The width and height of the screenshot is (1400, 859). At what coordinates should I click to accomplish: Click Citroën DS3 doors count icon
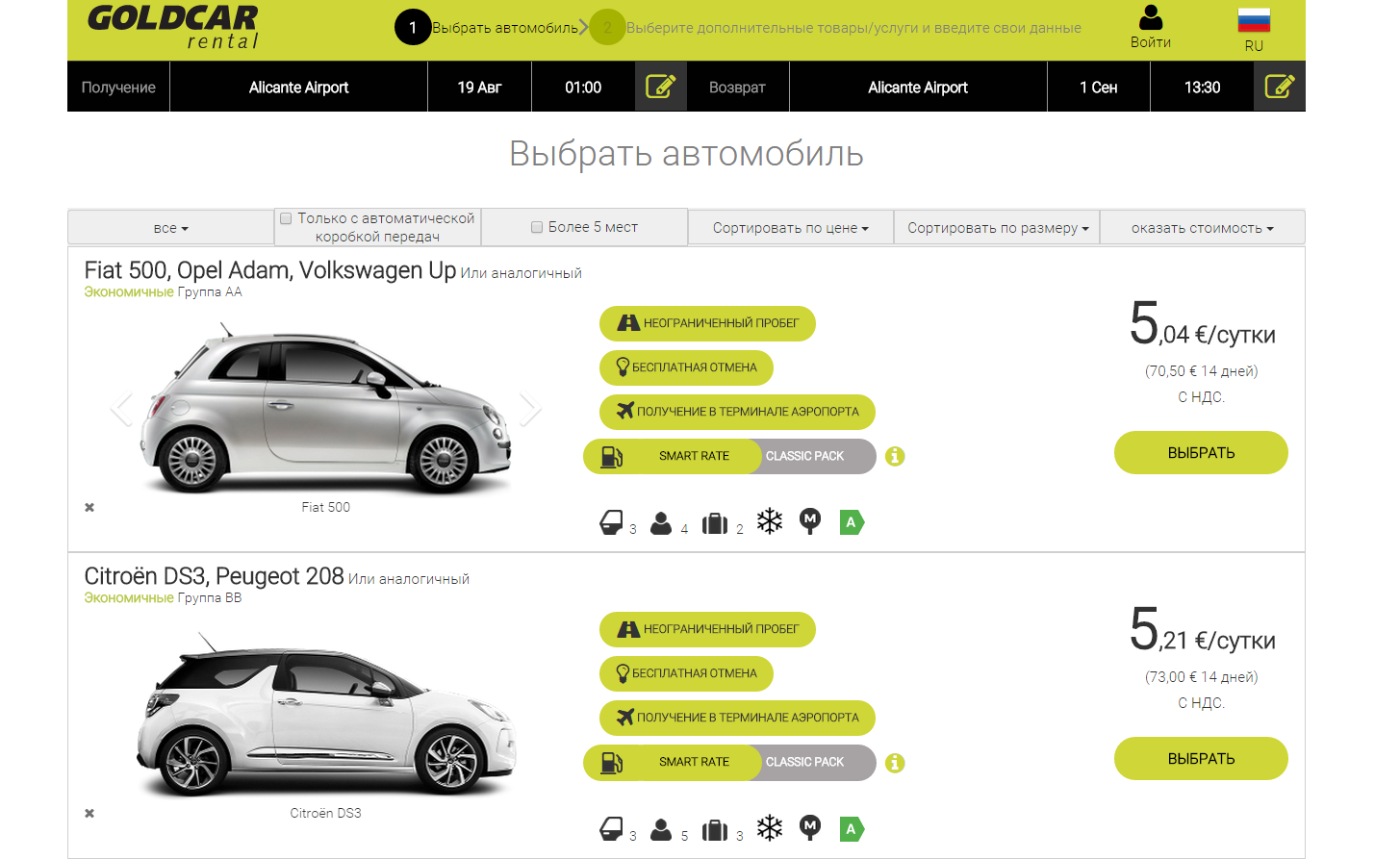click(x=611, y=828)
